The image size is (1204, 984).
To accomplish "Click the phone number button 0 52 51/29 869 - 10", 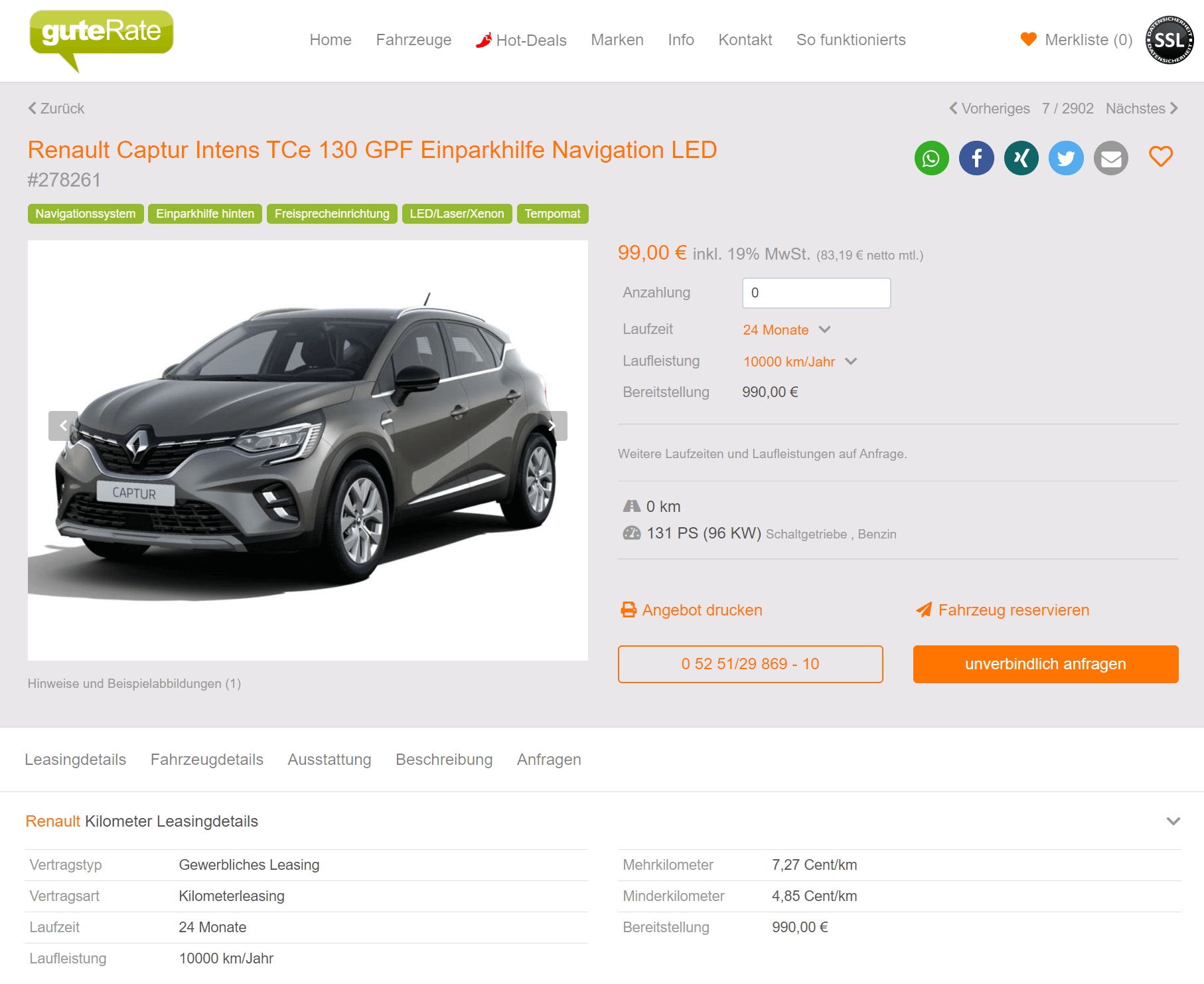I will 750,664.
